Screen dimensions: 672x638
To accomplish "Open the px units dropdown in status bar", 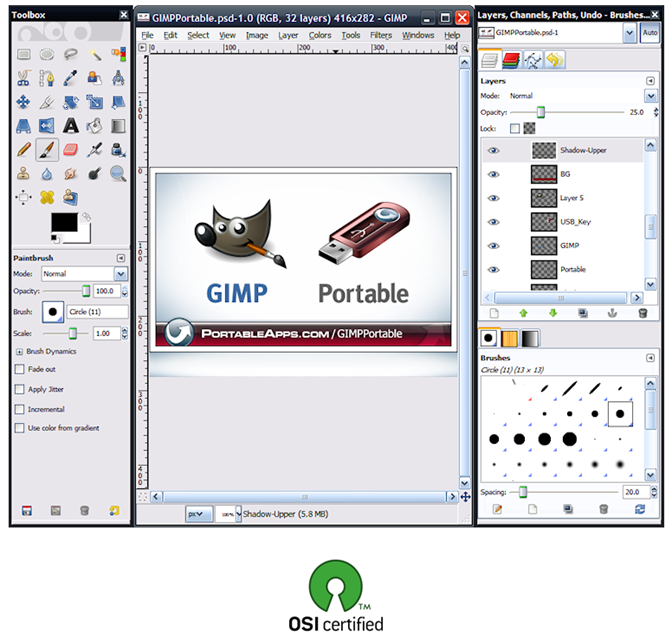I will tap(199, 514).
